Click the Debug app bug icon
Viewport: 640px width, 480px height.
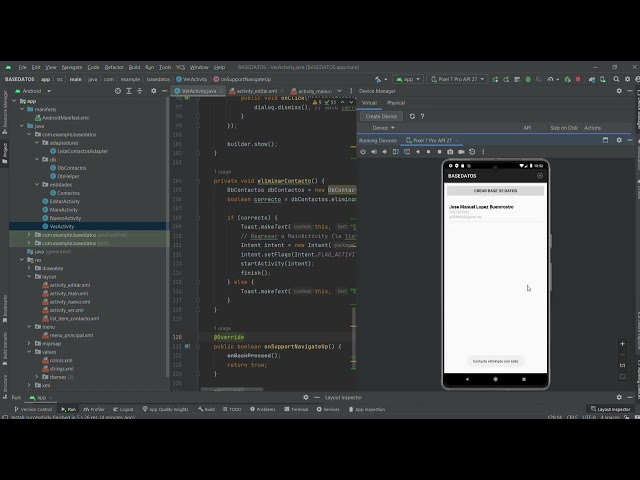pyautogui.click(x=528, y=79)
